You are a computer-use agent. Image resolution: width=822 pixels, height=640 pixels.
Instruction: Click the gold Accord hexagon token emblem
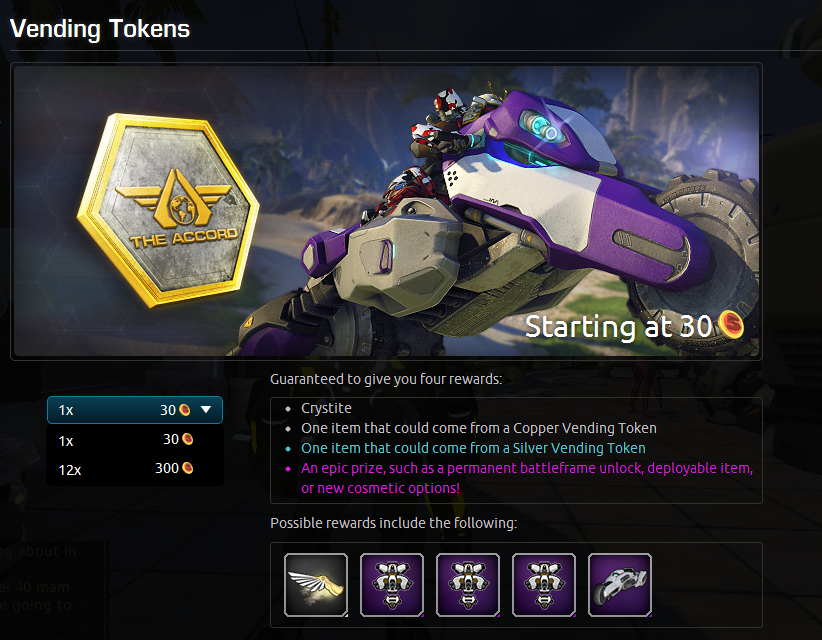(x=169, y=210)
